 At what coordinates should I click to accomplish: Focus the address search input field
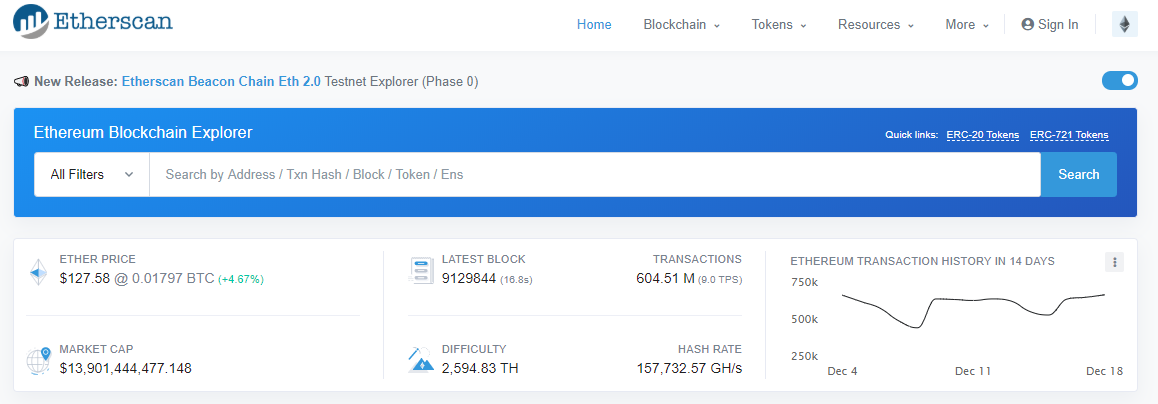pyautogui.click(x=595, y=175)
